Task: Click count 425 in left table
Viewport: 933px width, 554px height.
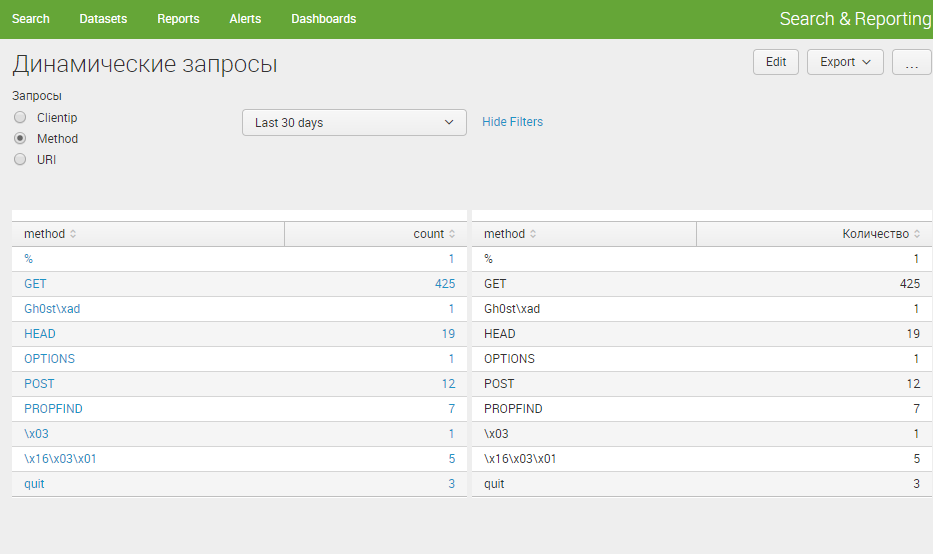Action: click(445, 284)
